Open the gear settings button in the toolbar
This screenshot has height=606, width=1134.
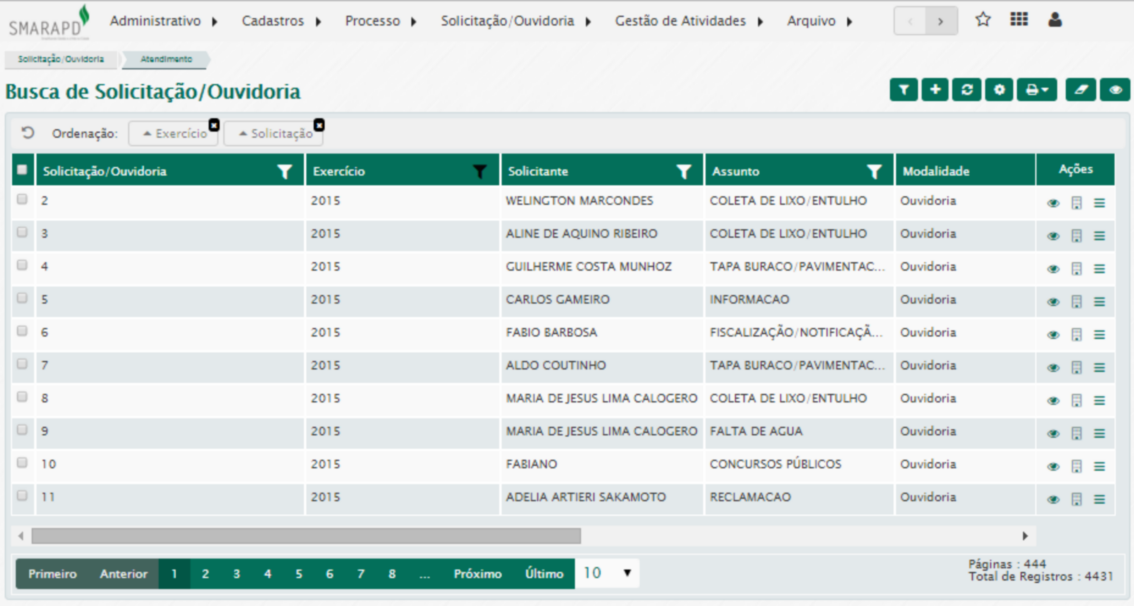998,90
